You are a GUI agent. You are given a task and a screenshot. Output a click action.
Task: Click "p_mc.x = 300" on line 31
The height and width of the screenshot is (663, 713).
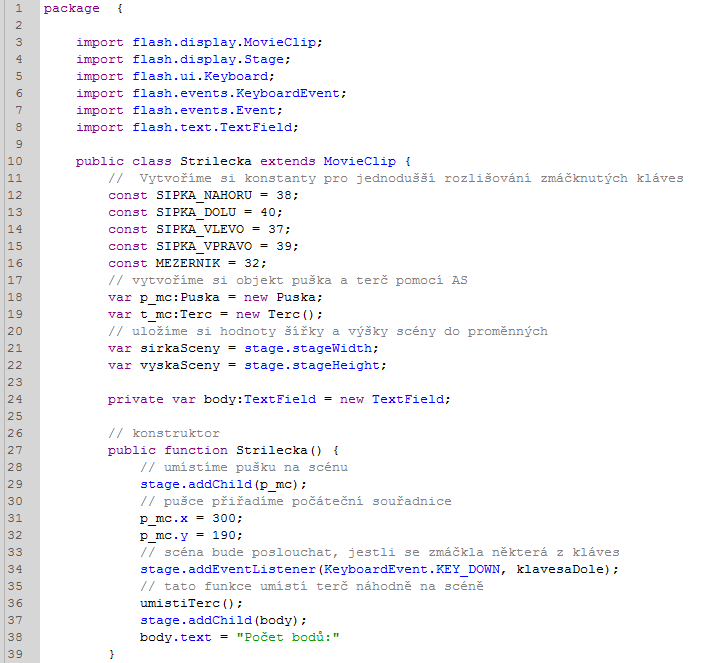coord(188,519)
